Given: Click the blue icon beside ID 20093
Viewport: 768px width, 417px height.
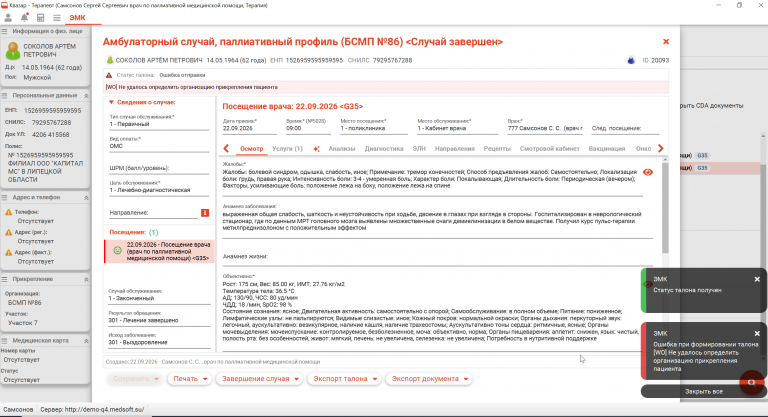Looking at the screenshot, I should click(x=631, y=60).
